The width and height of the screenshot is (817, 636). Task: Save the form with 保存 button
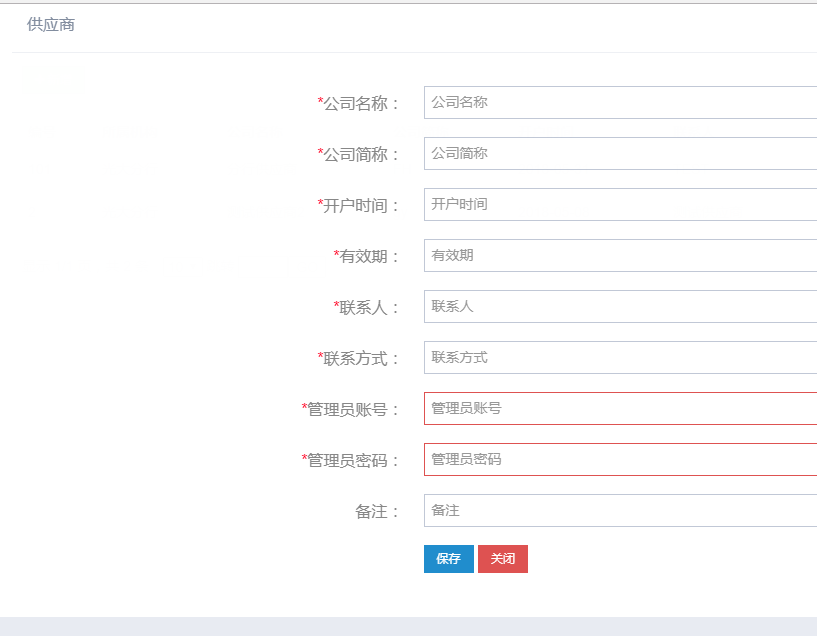449,559
